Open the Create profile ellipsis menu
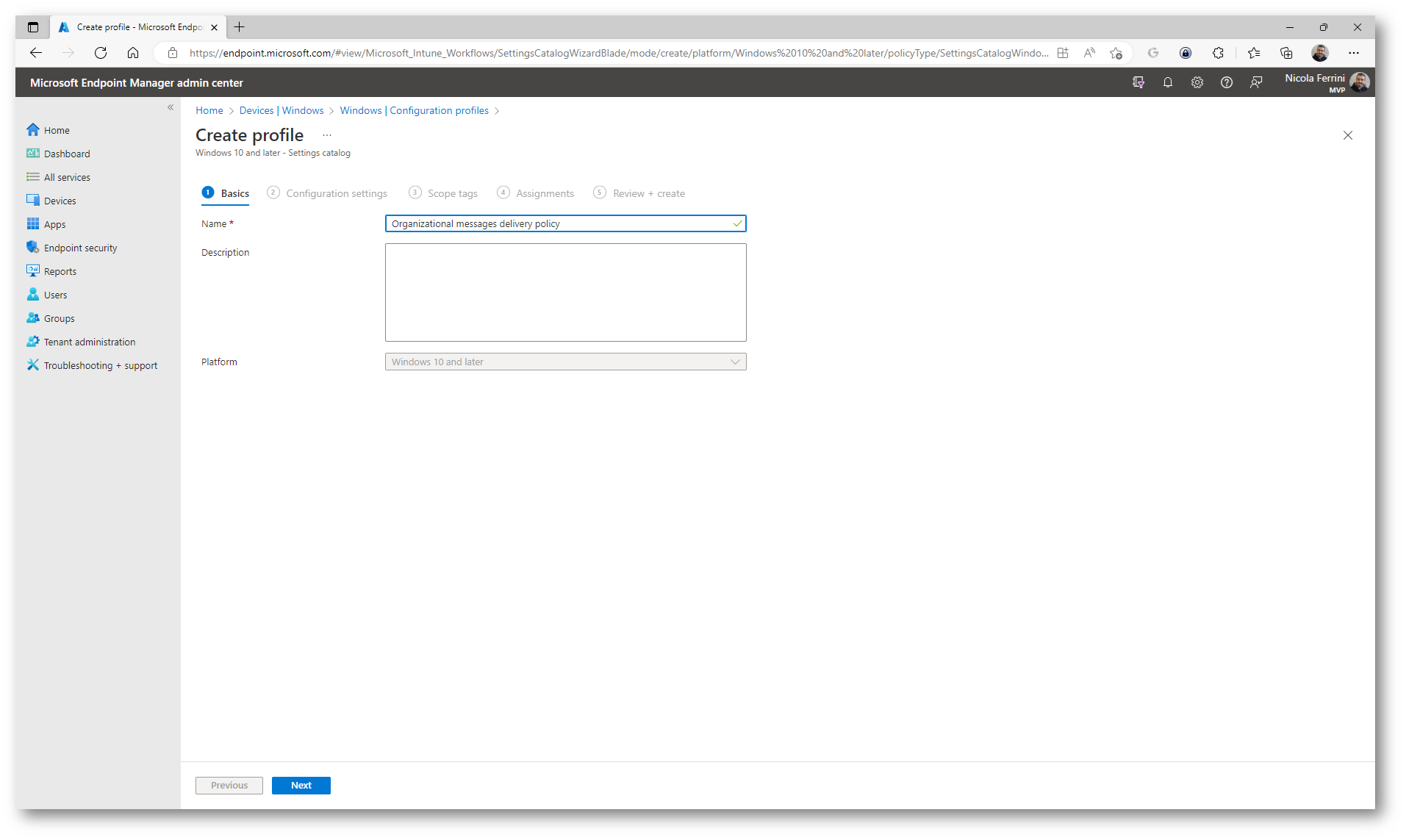 tap(327, 135)
